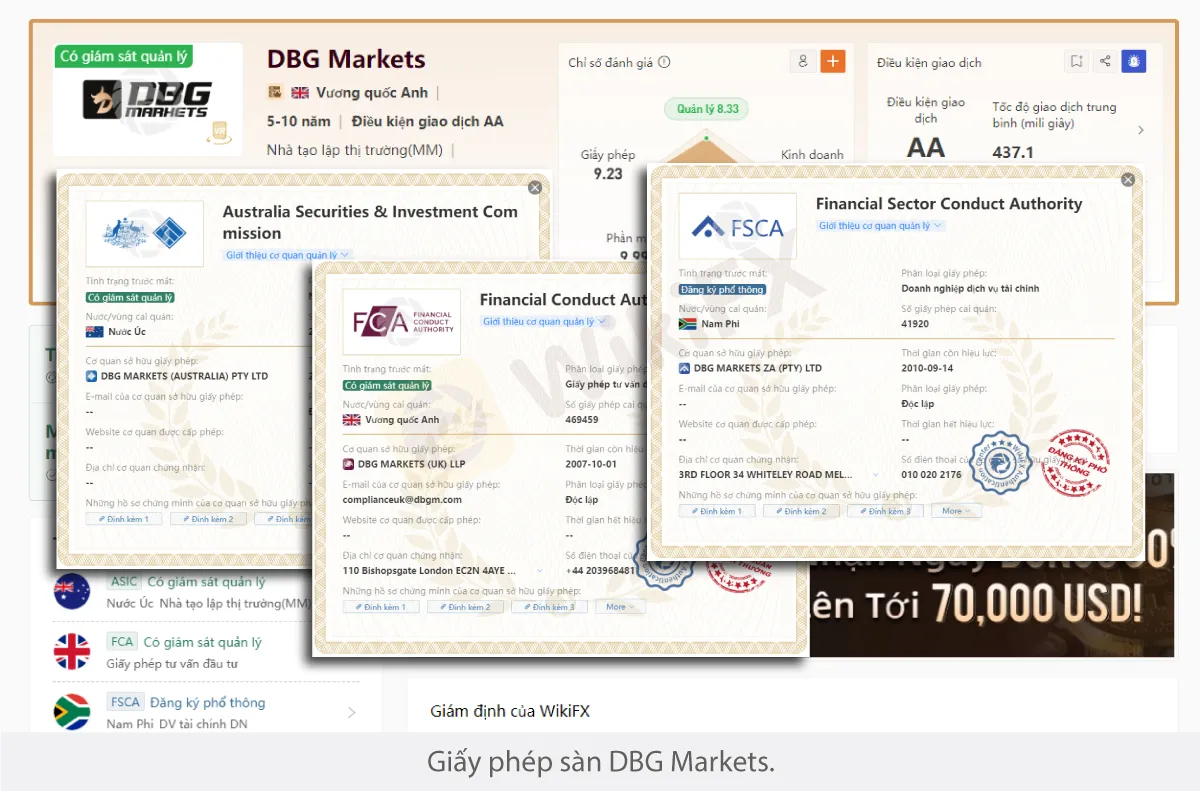Image resolution: width=1200 pixels, height=791 pixels.
Task: Click icon beside DBG MARKETS ZA (PTY) LTD
Action: coord(684,368)
